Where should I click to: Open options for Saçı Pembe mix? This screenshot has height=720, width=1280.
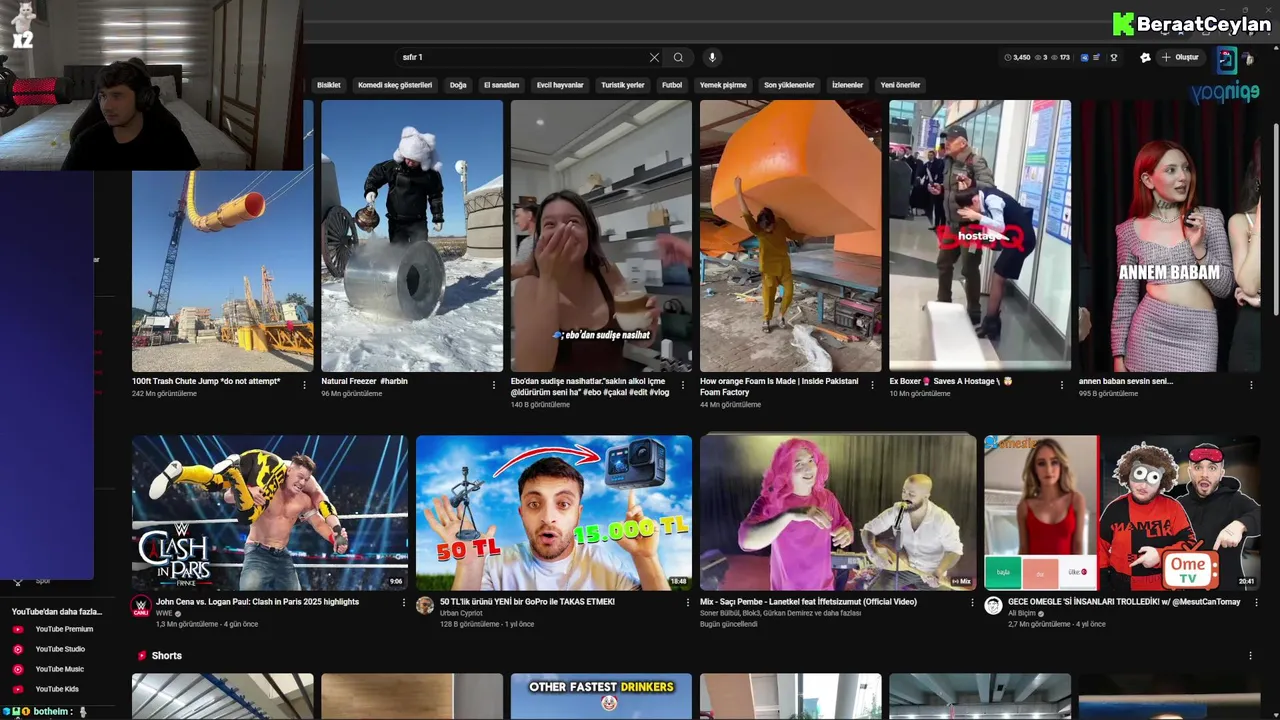click(972, 603)
